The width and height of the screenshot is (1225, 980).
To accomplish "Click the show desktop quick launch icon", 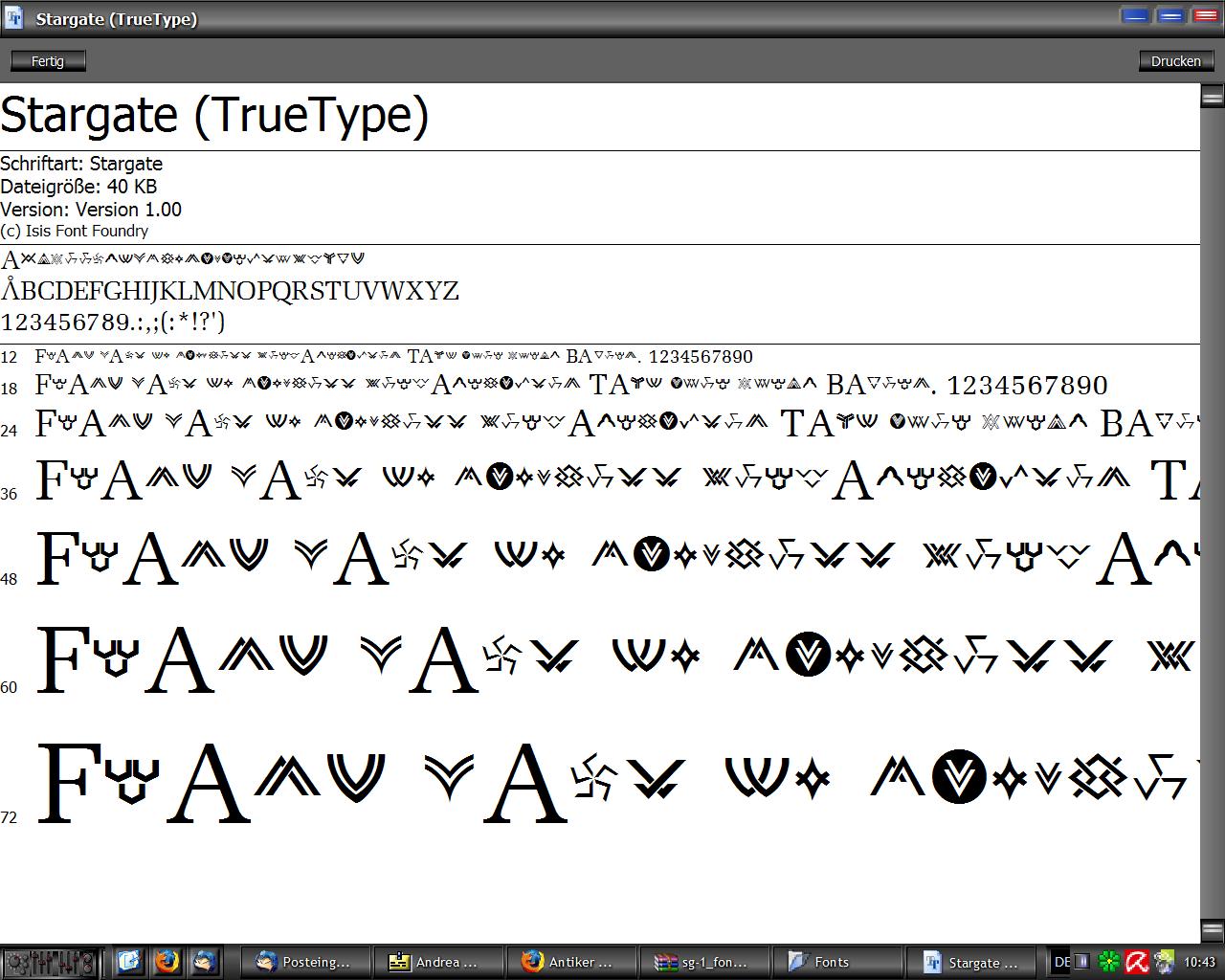I will (x=129, y=961).
